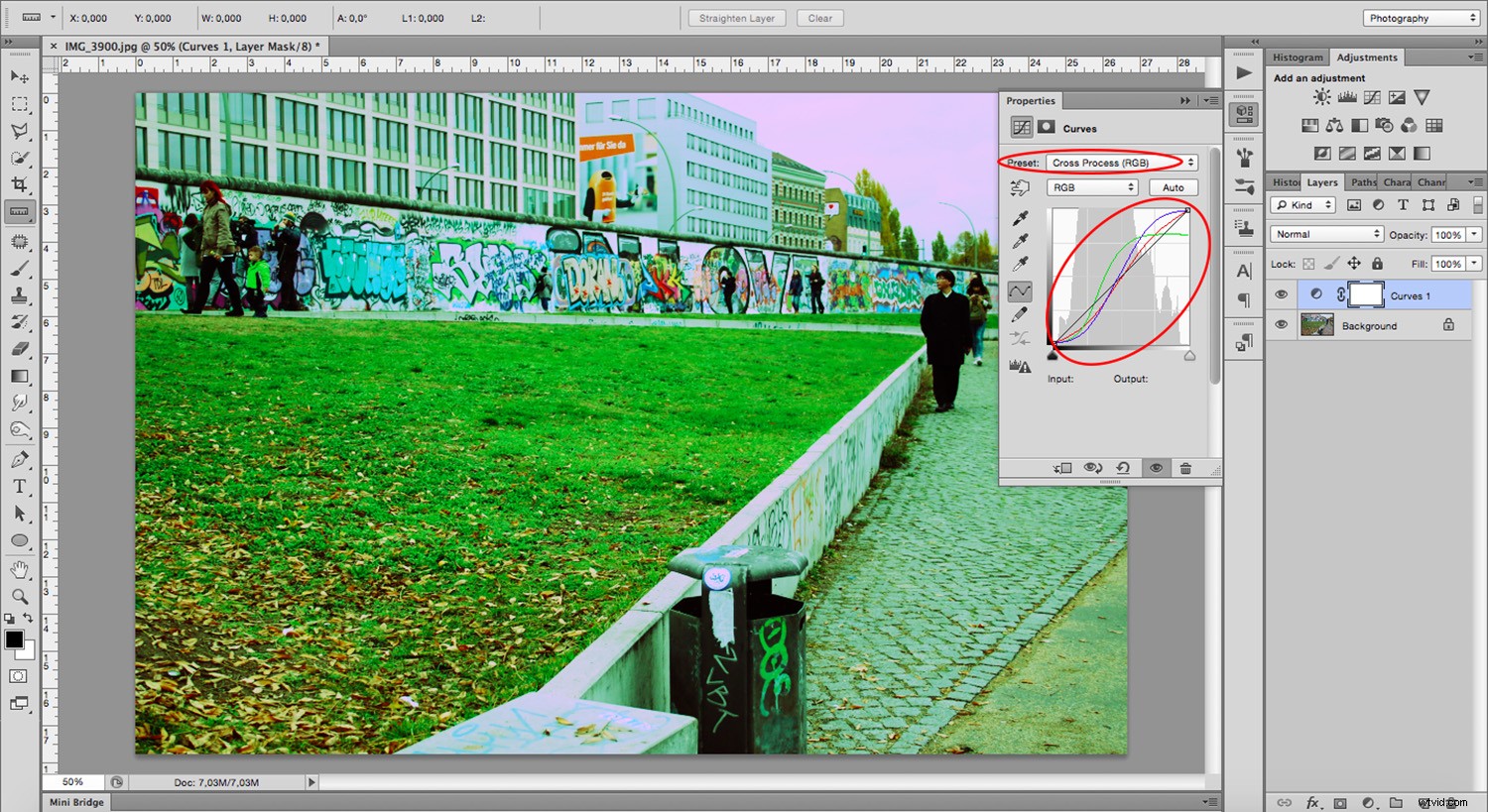
Task: Select the Crop tool
Action: 20,183
